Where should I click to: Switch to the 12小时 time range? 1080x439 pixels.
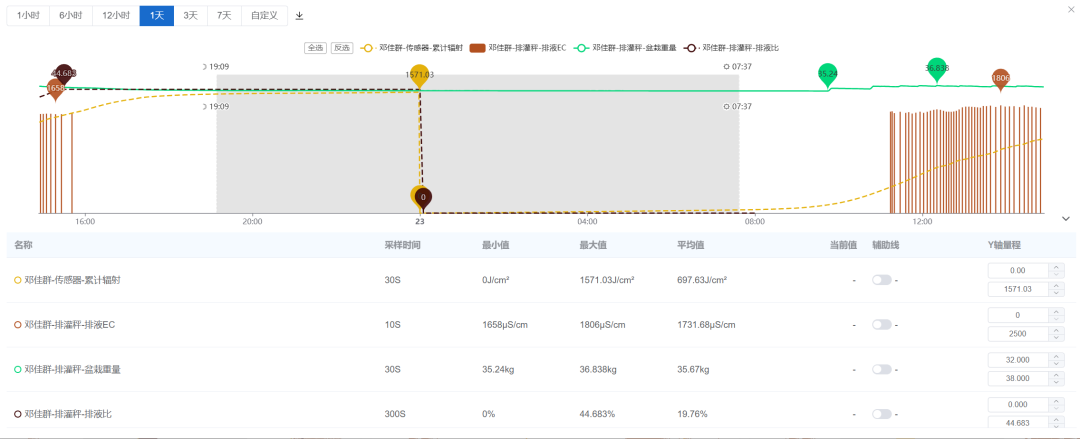[x=116, y=16]
